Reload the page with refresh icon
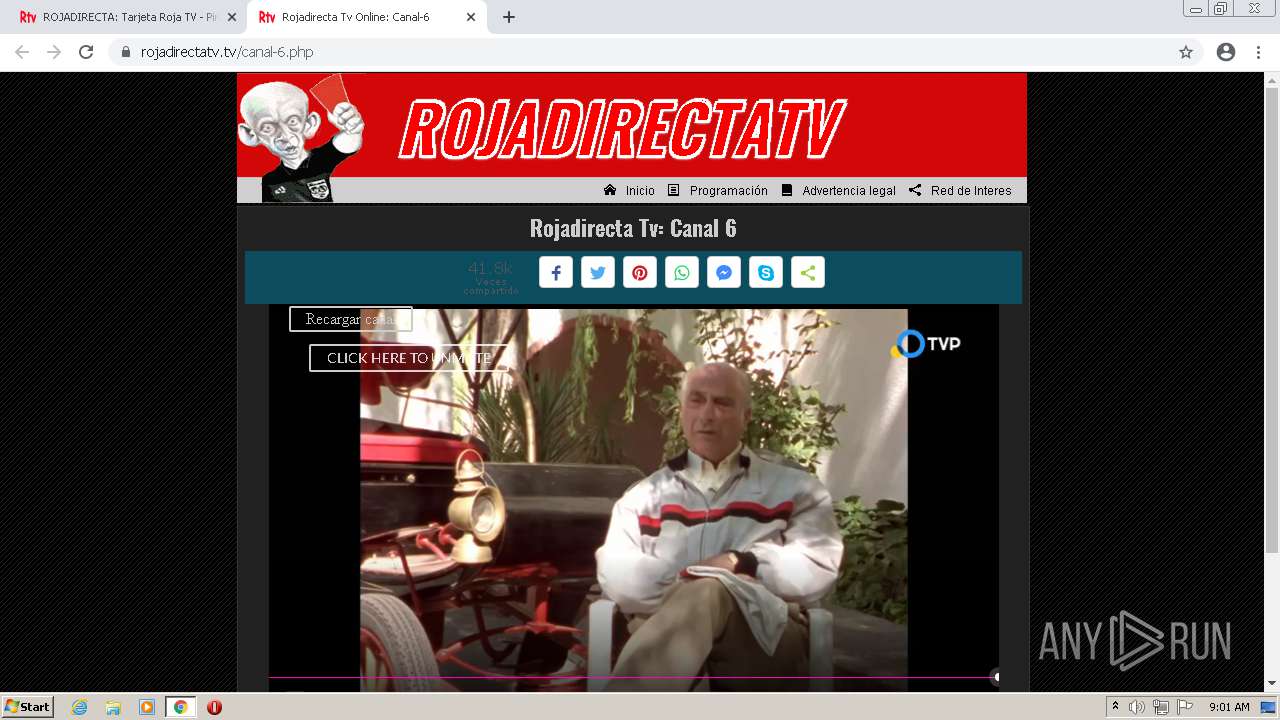This screenshot has width=1280, height=720. [x=86, y=52]
